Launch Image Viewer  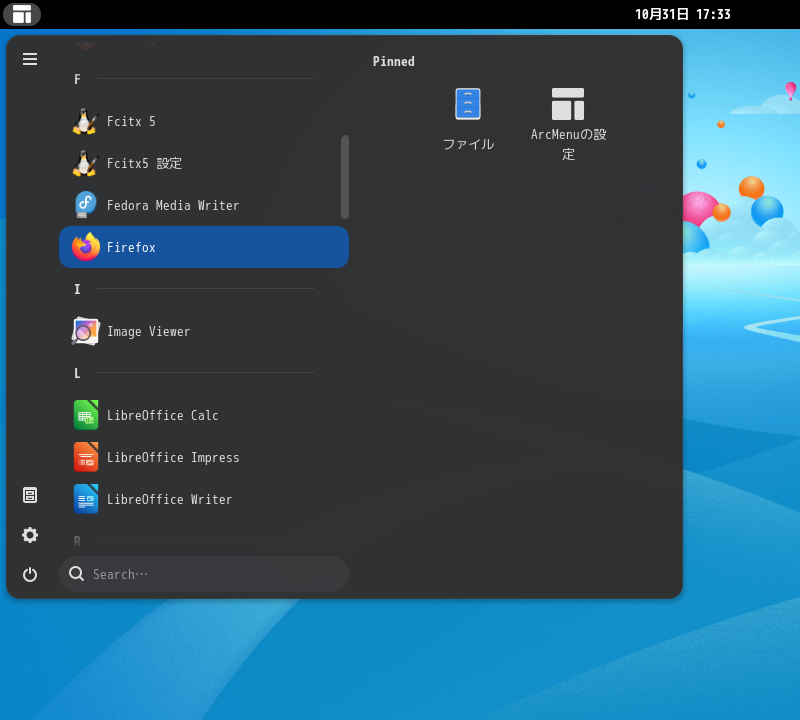tap(204, 331)
